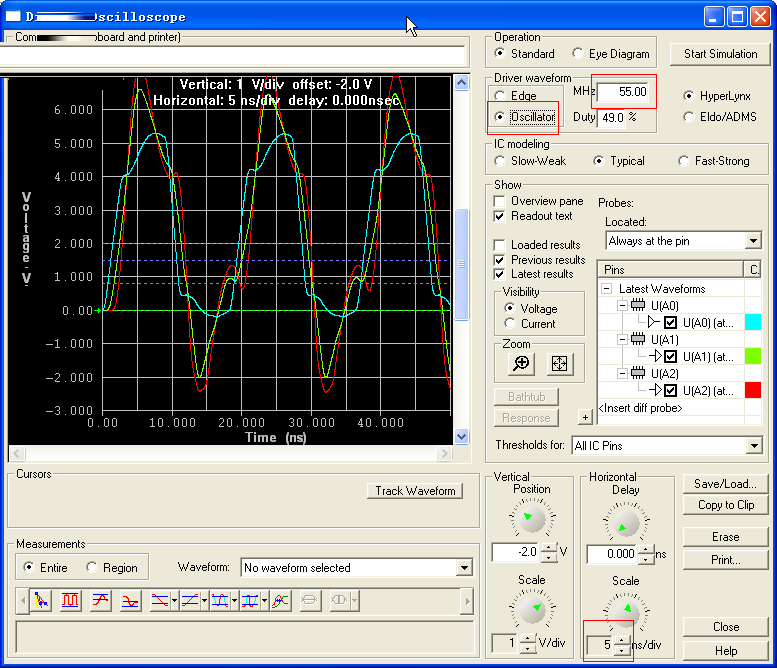Uncheck the U(A1) waveform checkbox
This screenshot has height=668, width=777.
(x=671, y=356)
